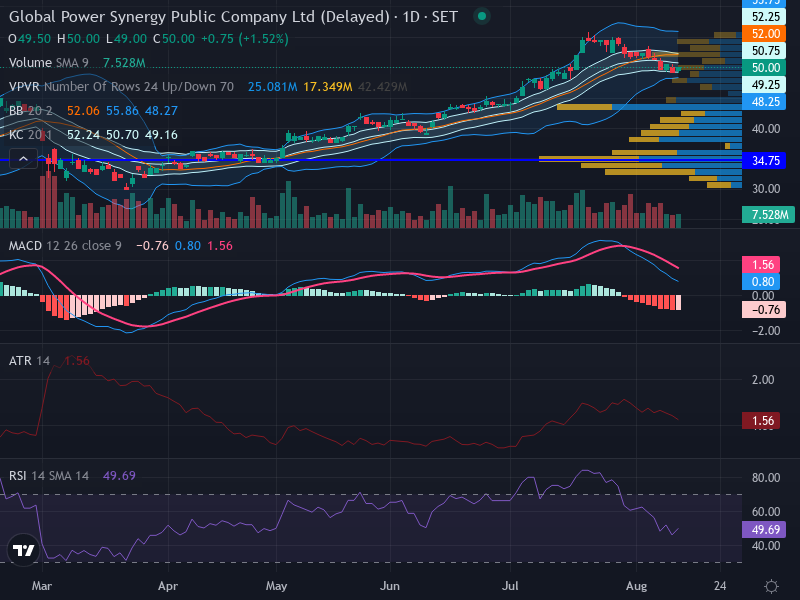
Task: Click the KC indicator label
Action: pos(31,135)
